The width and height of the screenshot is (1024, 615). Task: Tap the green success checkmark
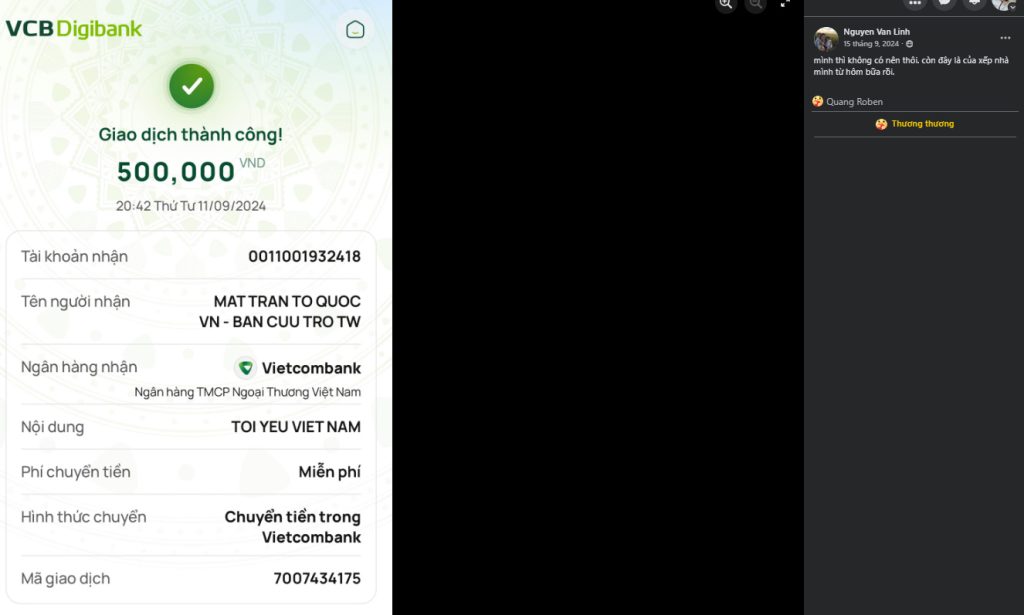pos(191,86)
